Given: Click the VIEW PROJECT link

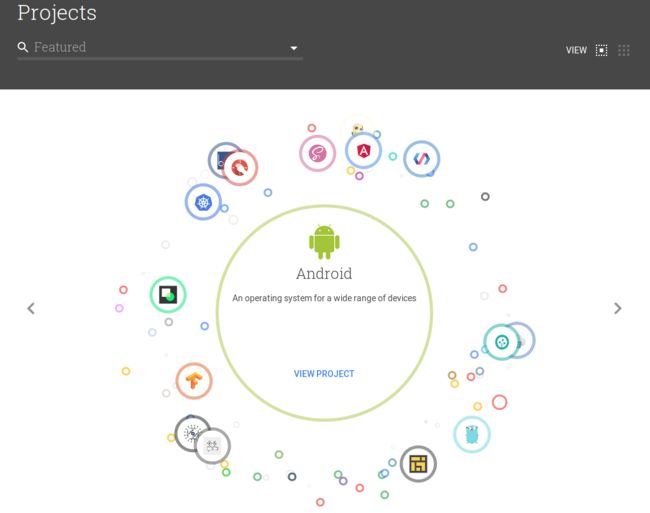Looking at the screenshot, I should tap(324, 374).
